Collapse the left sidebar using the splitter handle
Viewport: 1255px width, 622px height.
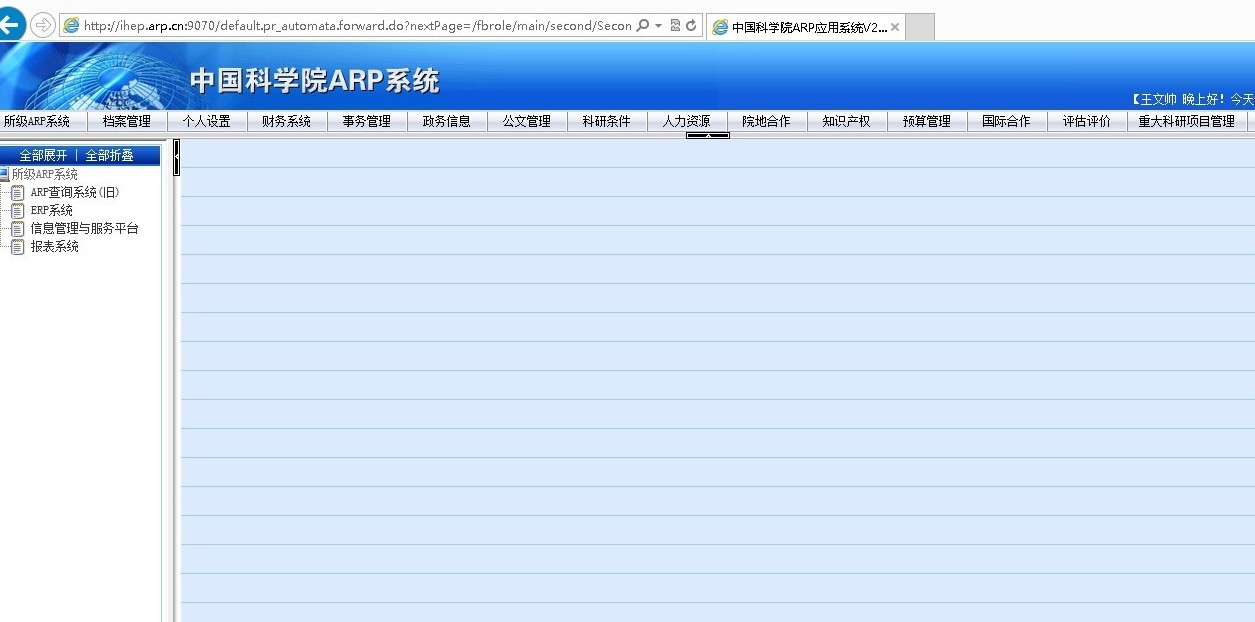[x=176, y=157]
